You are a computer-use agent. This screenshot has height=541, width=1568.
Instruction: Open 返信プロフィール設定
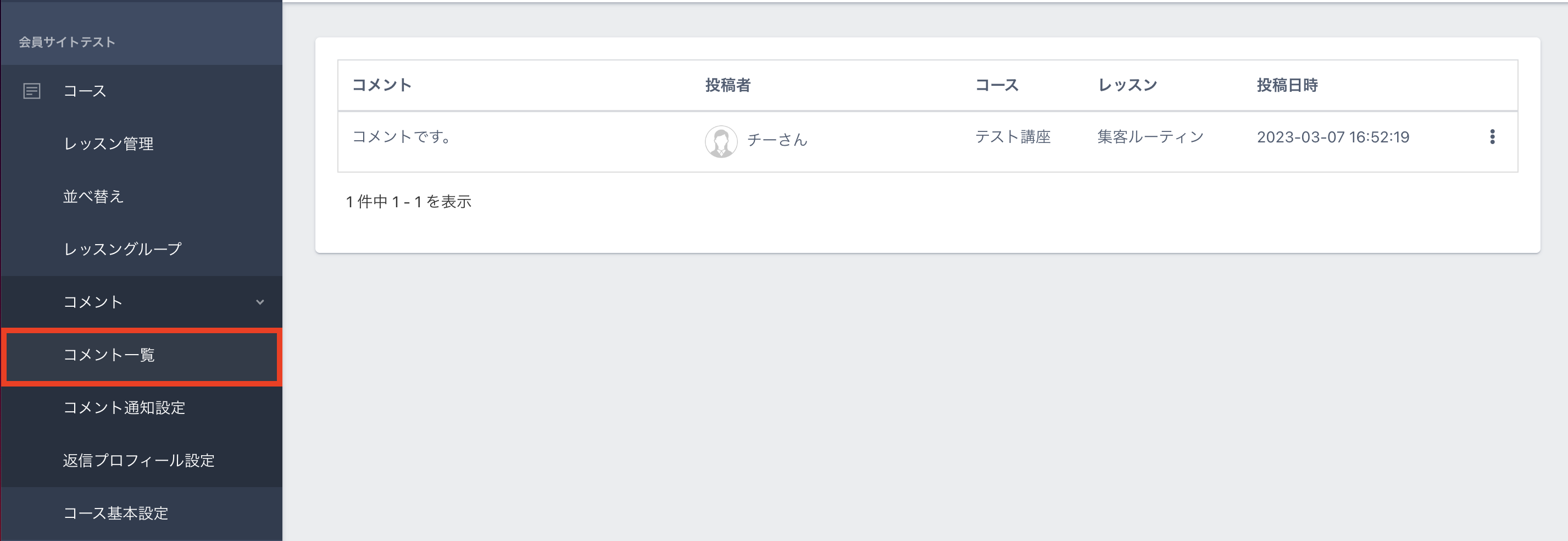pyautogui.click(x=139, y=461)
